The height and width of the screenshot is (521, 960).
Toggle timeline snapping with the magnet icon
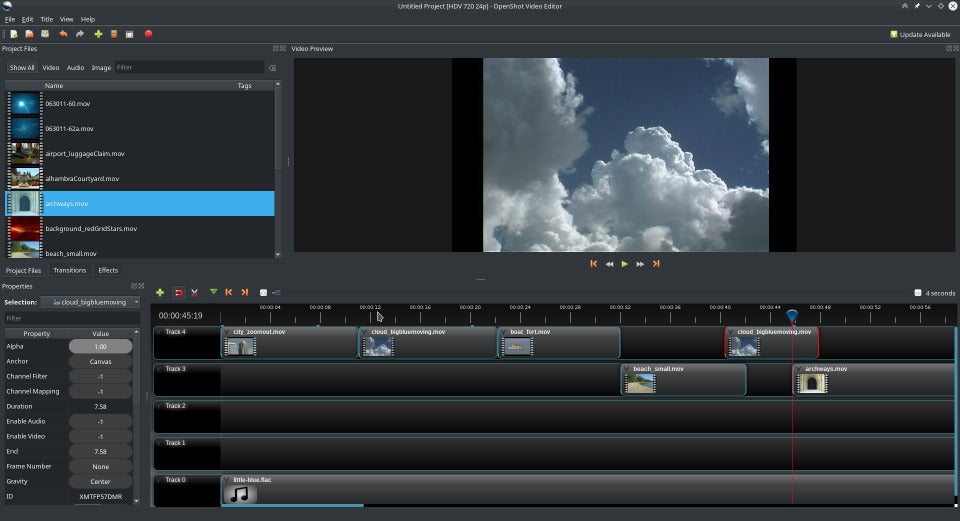[x=179, y=292]
